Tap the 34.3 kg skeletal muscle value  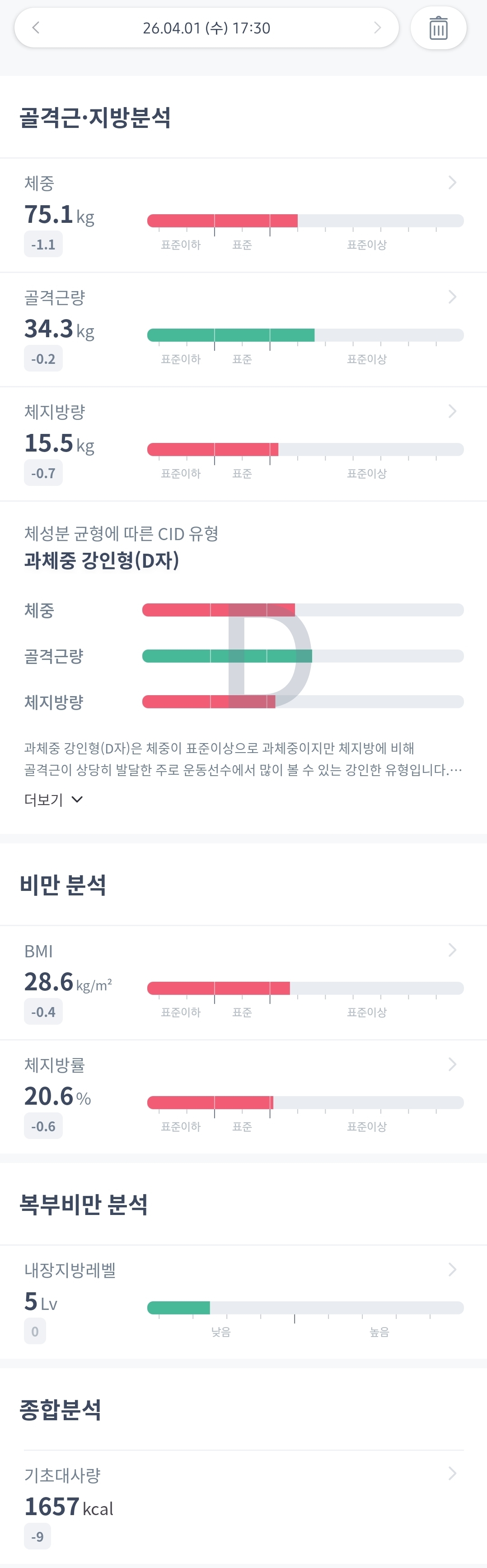point(59,330)
